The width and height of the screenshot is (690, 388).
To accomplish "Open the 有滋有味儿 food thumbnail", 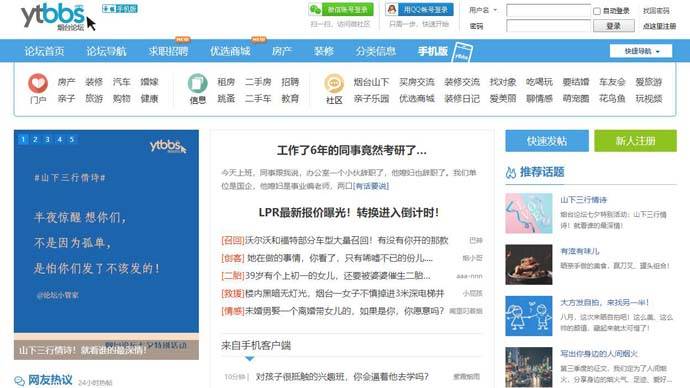I will coord(529,265).
